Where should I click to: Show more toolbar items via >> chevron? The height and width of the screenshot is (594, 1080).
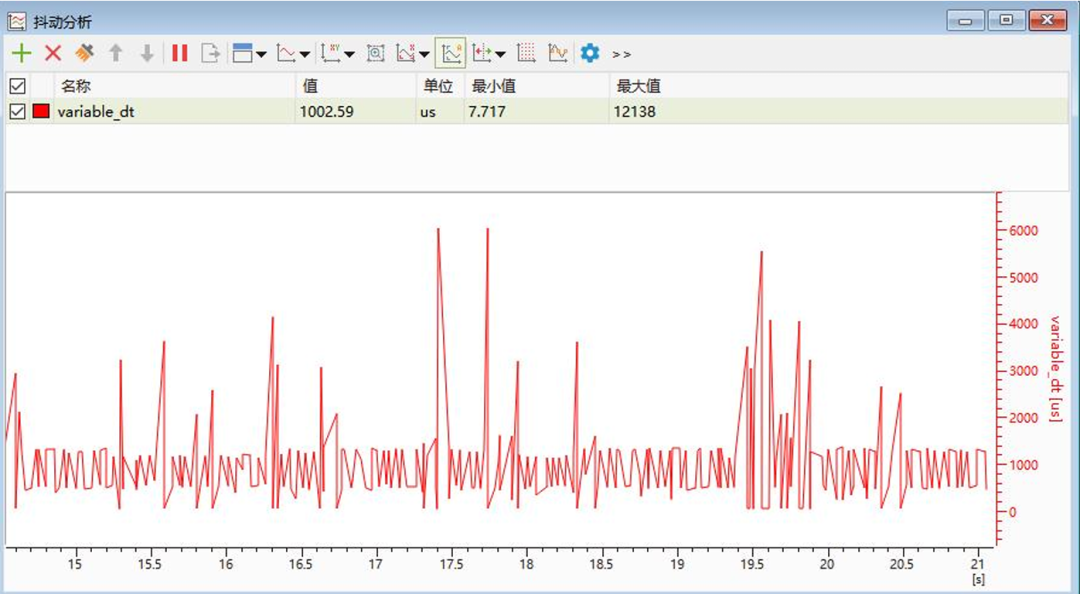tap(621, 54)
